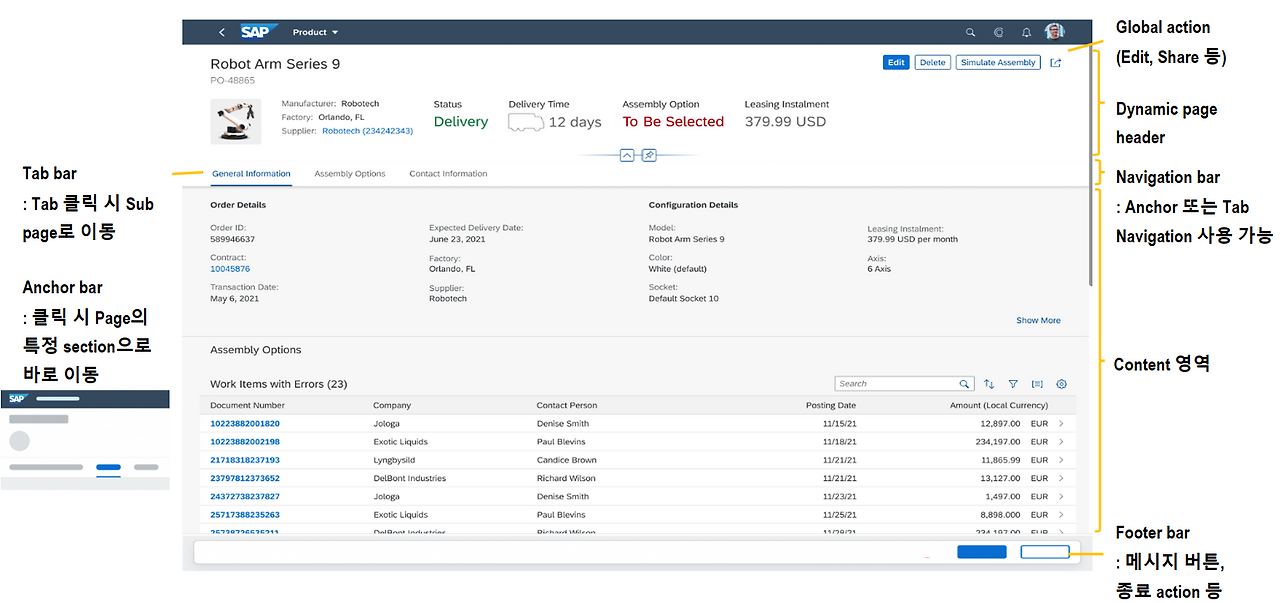The height and width of the screenshot is (603, 1280).
Task: Open table grouping options
Action: point(1037,384)
